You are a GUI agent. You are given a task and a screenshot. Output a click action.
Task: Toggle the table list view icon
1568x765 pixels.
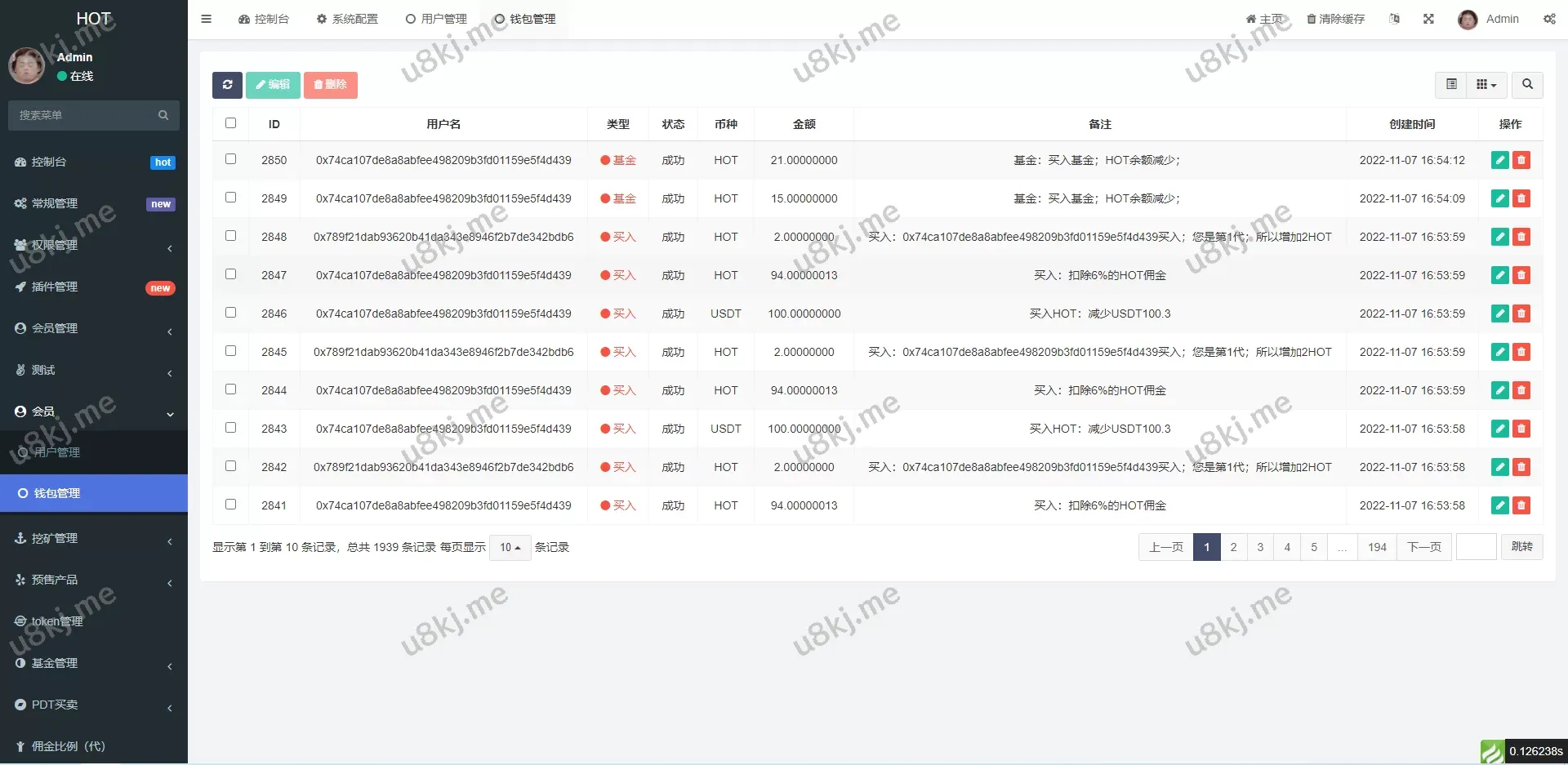tap(1451, 84)
